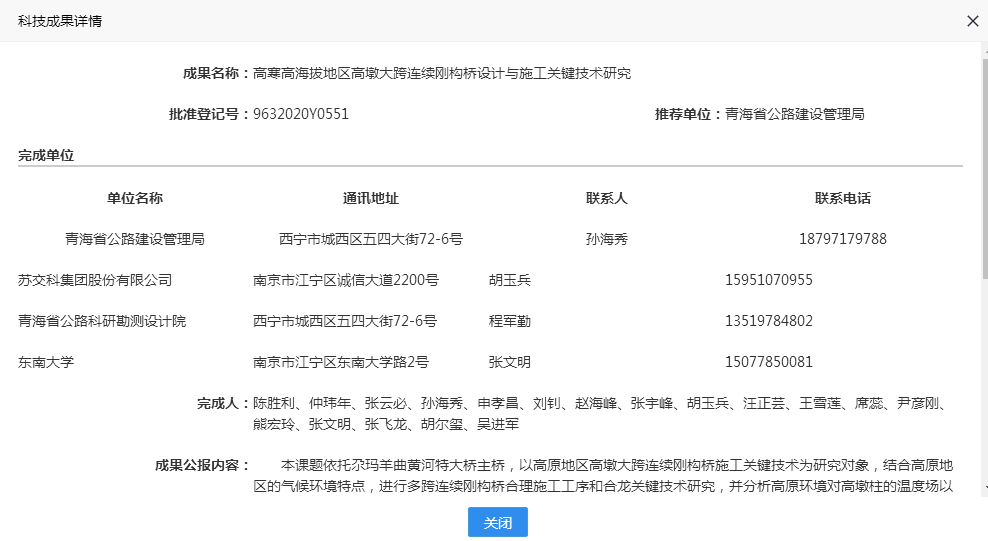The height and width of the screenshot is (541, 988).
Task: Select 苏交科集团股份有限公司 in the unit list
Action: pyautogui.click(x=95, y=280)
